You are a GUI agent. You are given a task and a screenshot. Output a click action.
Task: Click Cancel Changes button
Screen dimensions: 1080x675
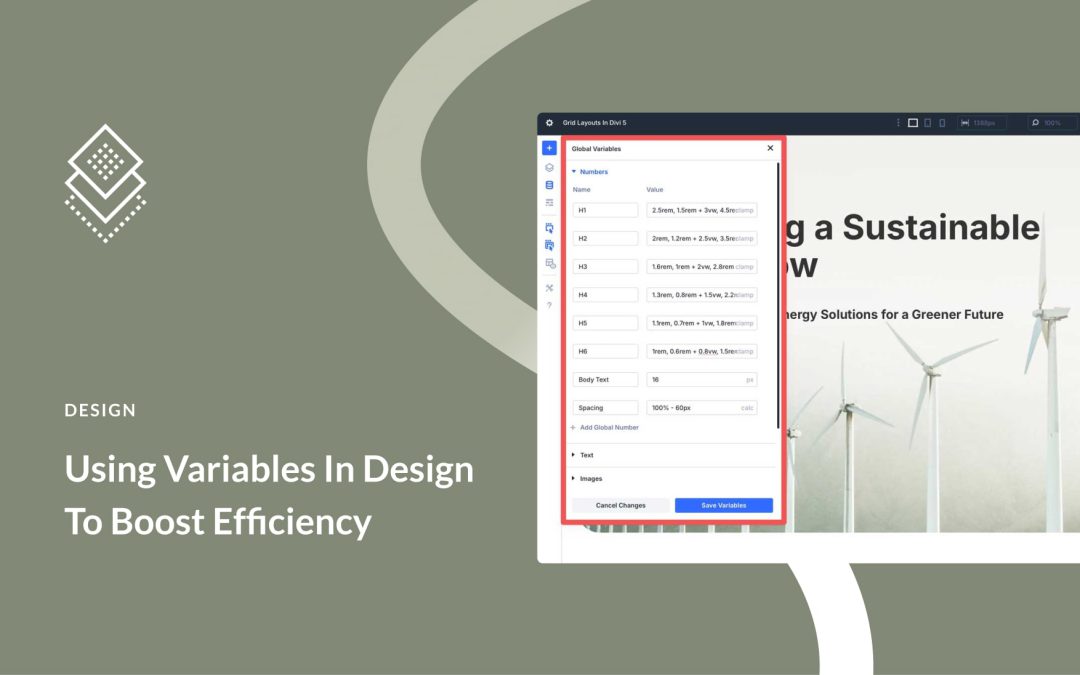621,505
